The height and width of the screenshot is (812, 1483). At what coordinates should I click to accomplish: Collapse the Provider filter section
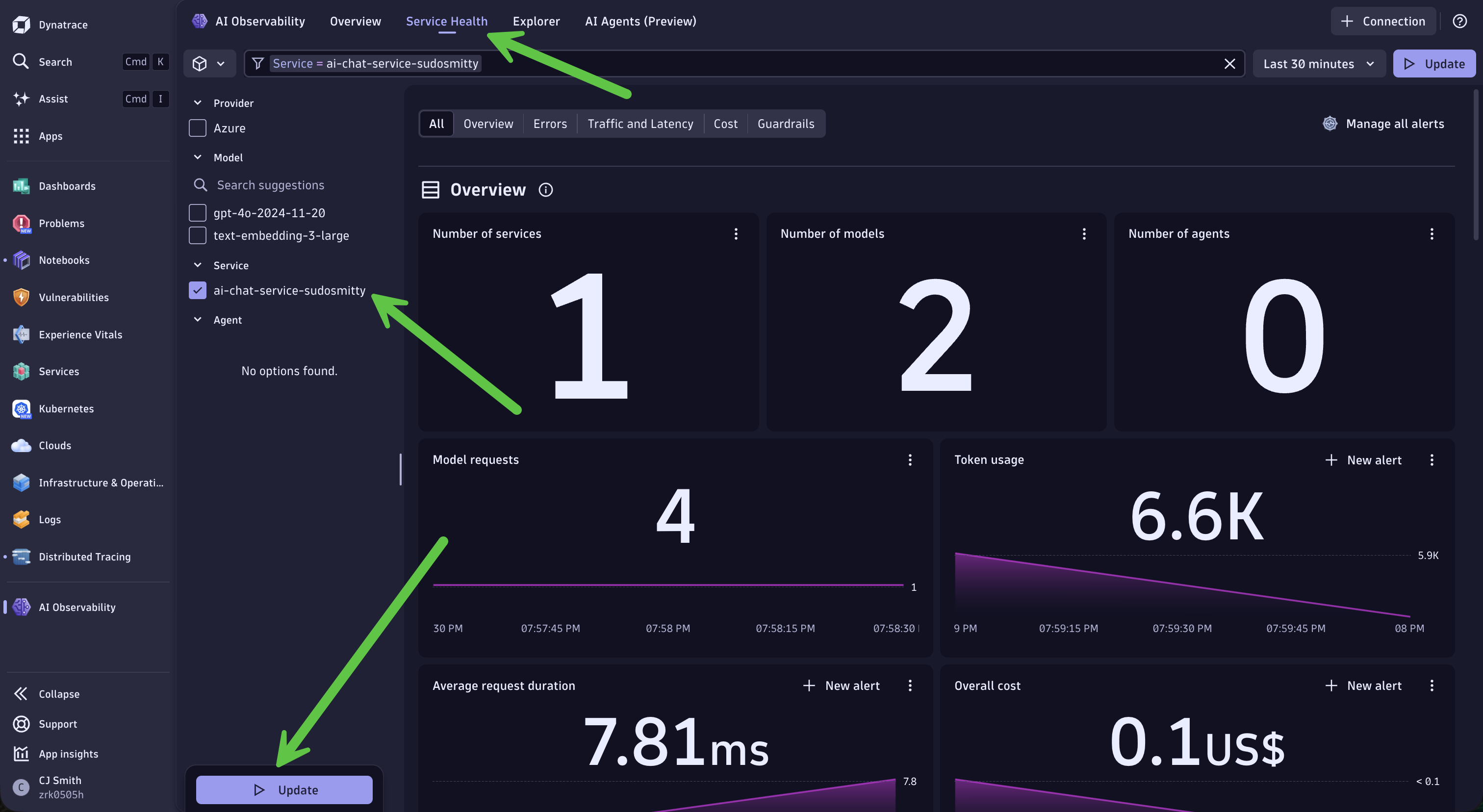point(198,103)
